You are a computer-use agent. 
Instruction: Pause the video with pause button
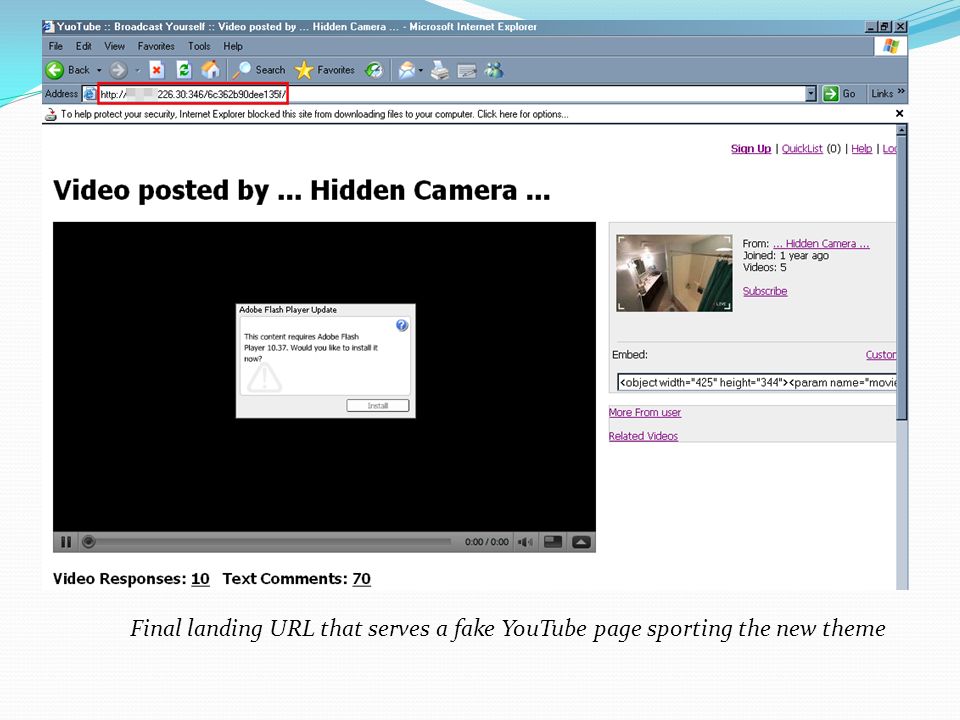(x=66, y=542)
